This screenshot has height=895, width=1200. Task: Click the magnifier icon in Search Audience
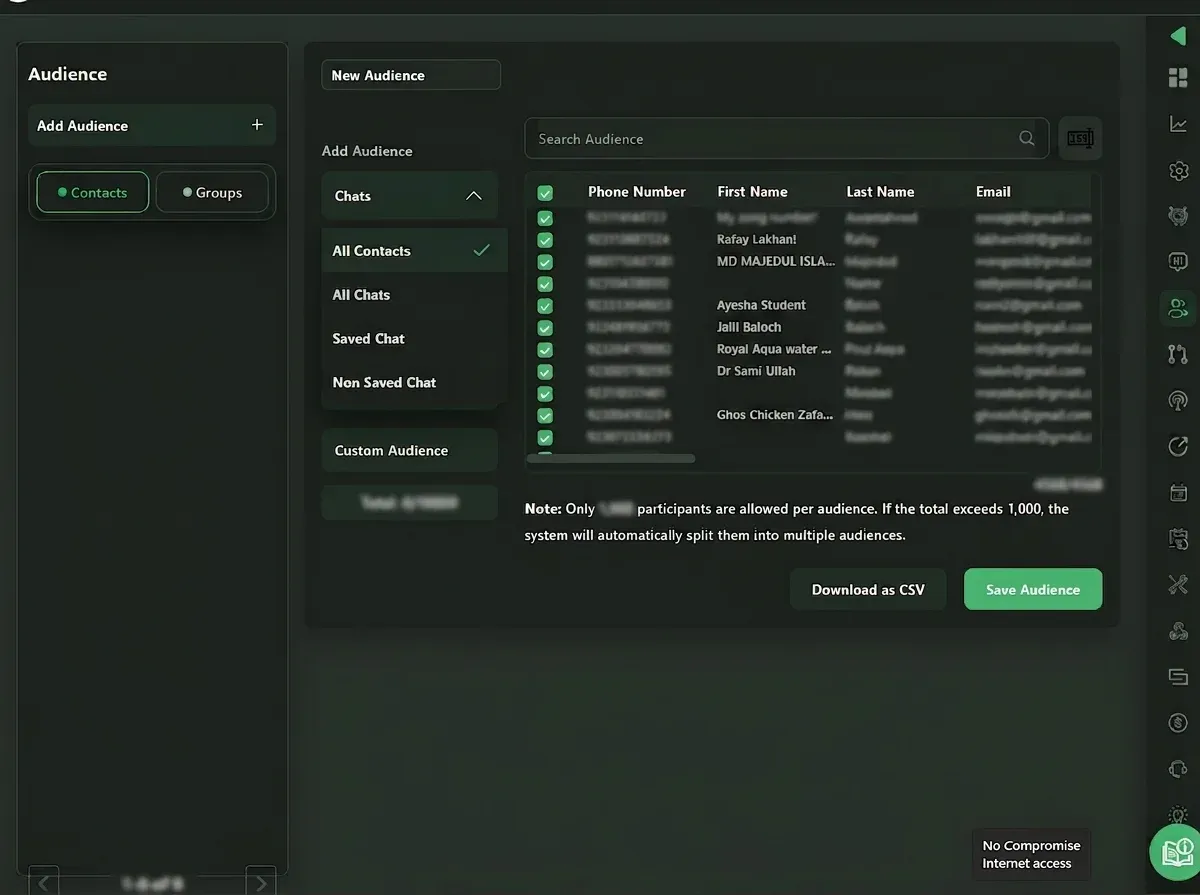(x=1026, y=139)
